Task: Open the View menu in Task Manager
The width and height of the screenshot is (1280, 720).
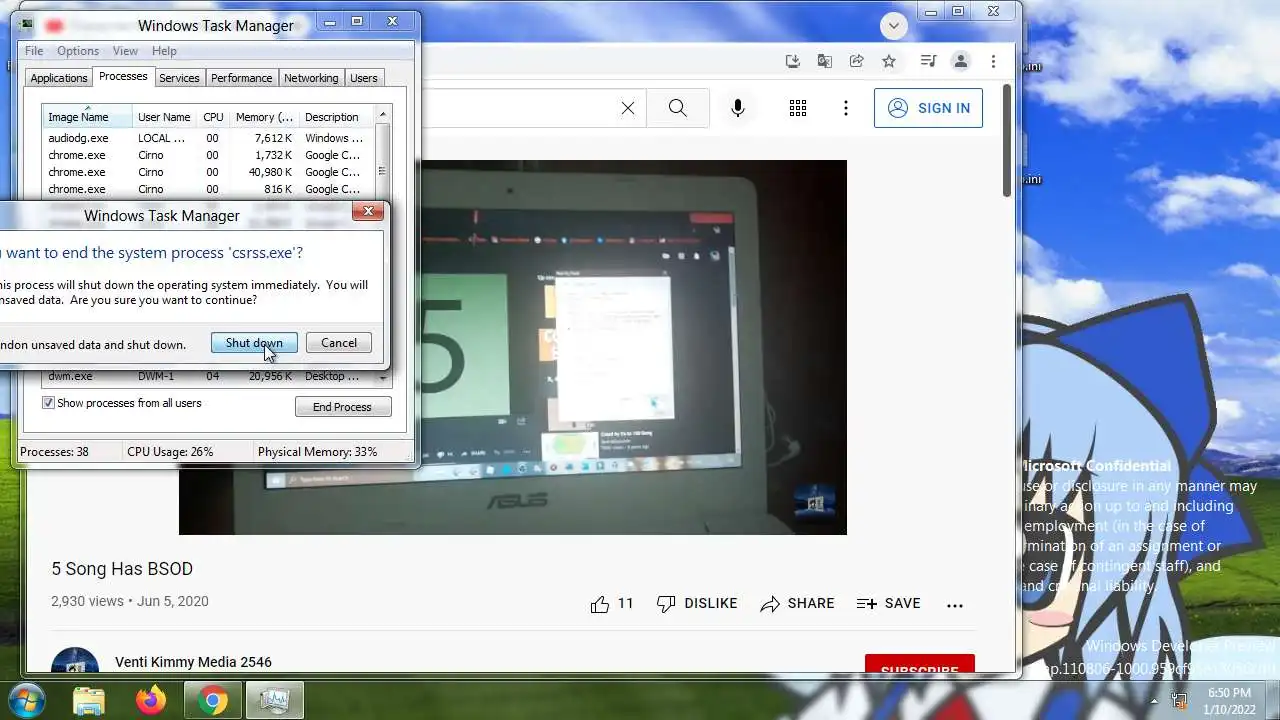Action: pyautogui.click(x=125, y=51)
